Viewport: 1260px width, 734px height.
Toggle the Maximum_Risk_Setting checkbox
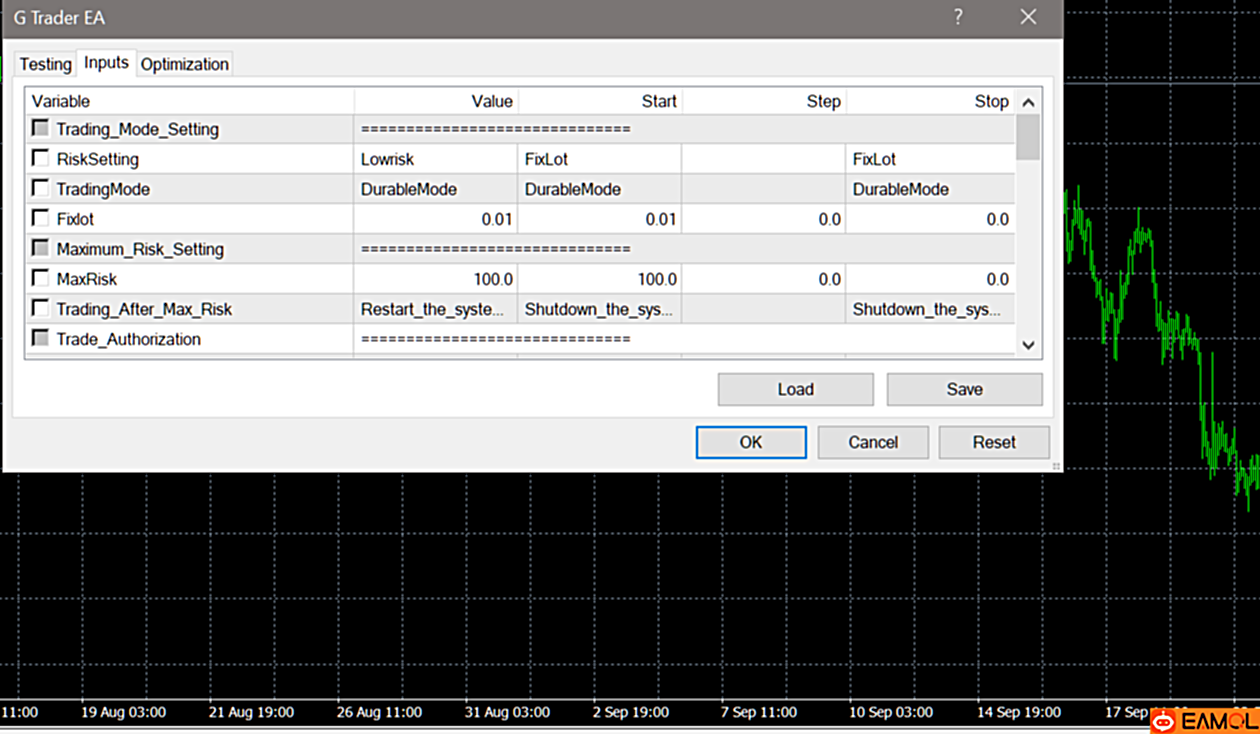pos(40,248)
